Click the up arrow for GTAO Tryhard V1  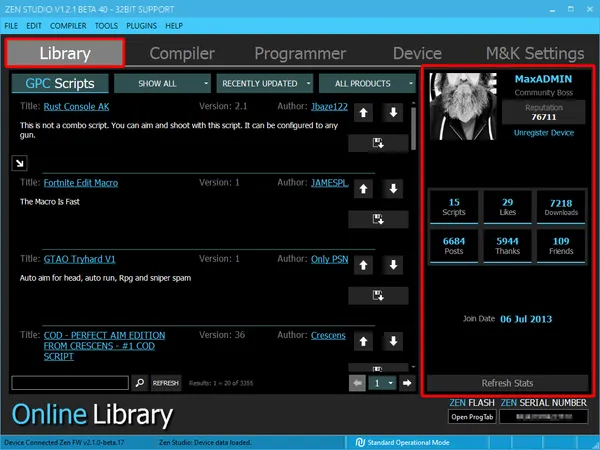click(365, 265)
